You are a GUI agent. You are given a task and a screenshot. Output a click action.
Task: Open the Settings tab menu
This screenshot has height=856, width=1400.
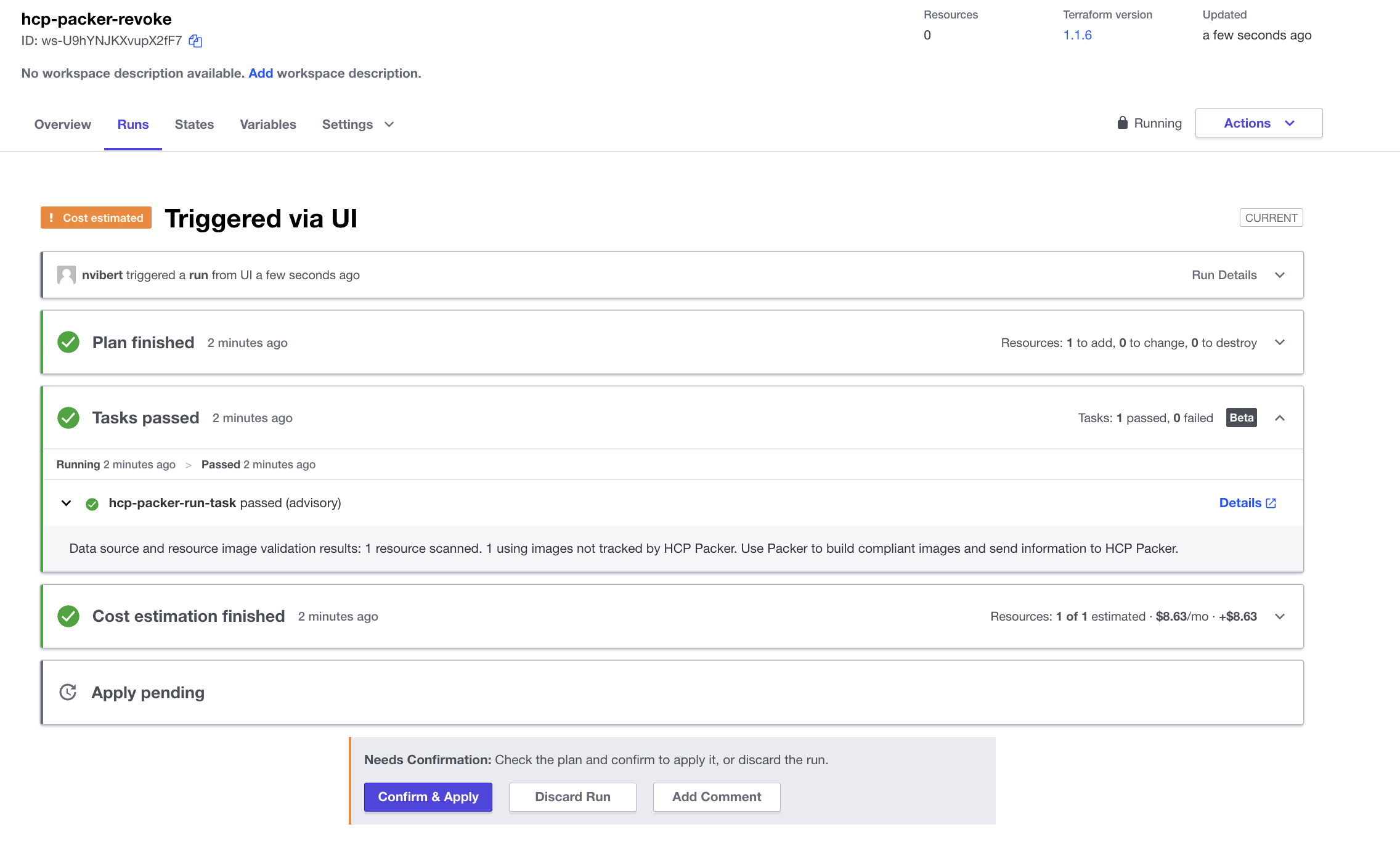click(x=357, y=124)
